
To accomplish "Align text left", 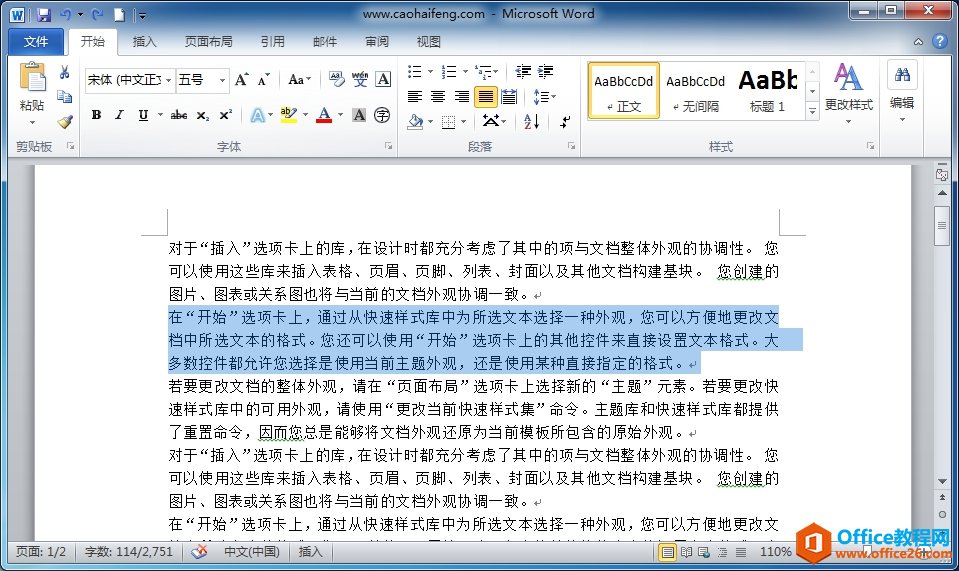I will point(415,97).
